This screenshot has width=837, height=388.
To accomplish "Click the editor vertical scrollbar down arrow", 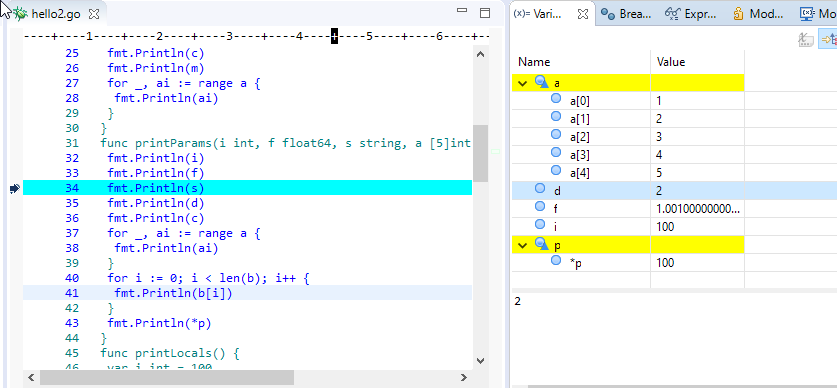I will [480, 361].
